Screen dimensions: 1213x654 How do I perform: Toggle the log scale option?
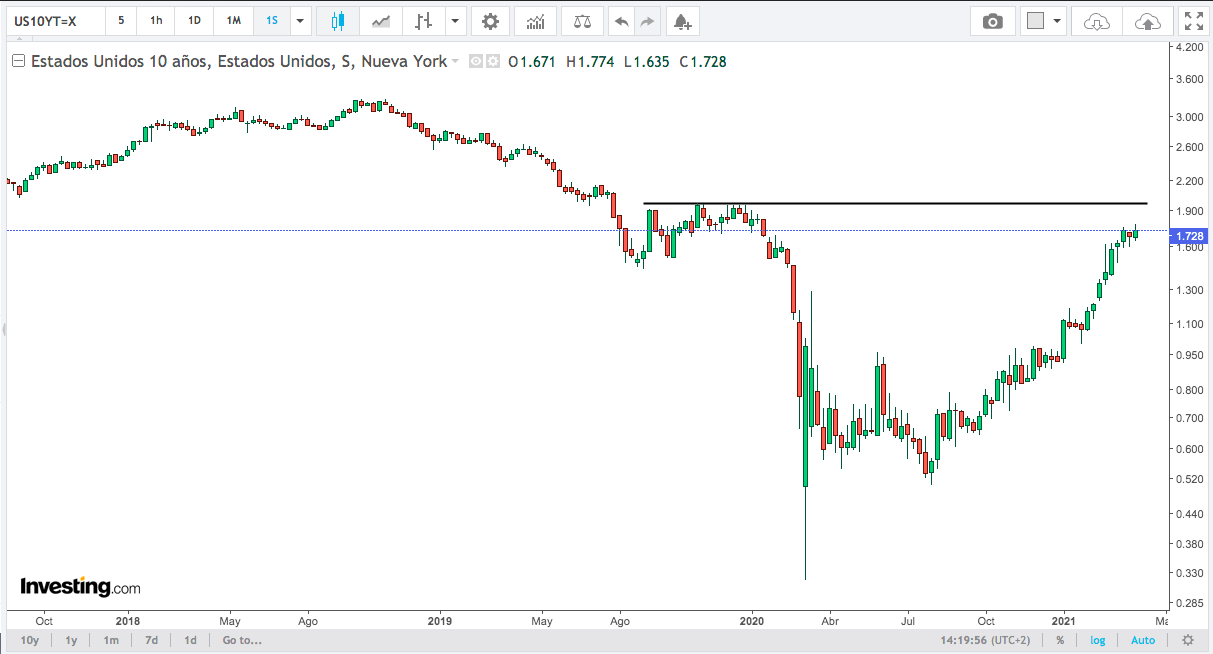click(x=1098, y=640)
